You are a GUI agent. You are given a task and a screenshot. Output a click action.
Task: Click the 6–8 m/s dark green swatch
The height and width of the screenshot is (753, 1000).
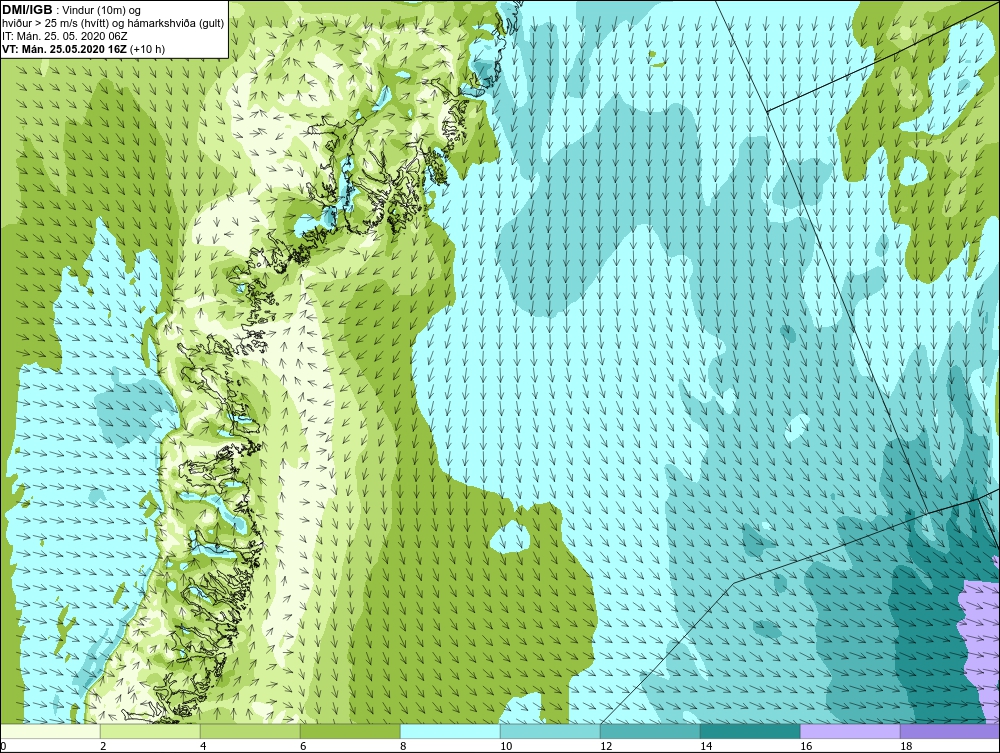coord(350,731)
